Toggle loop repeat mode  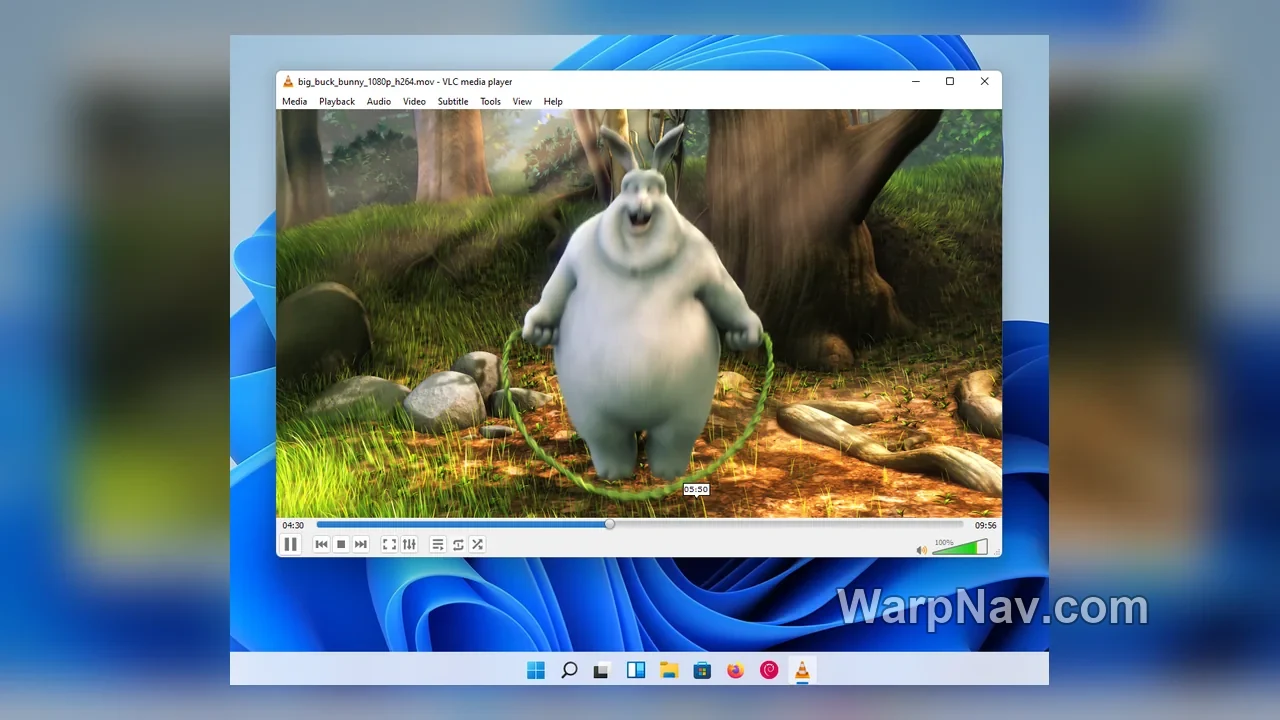pos(458,544)
